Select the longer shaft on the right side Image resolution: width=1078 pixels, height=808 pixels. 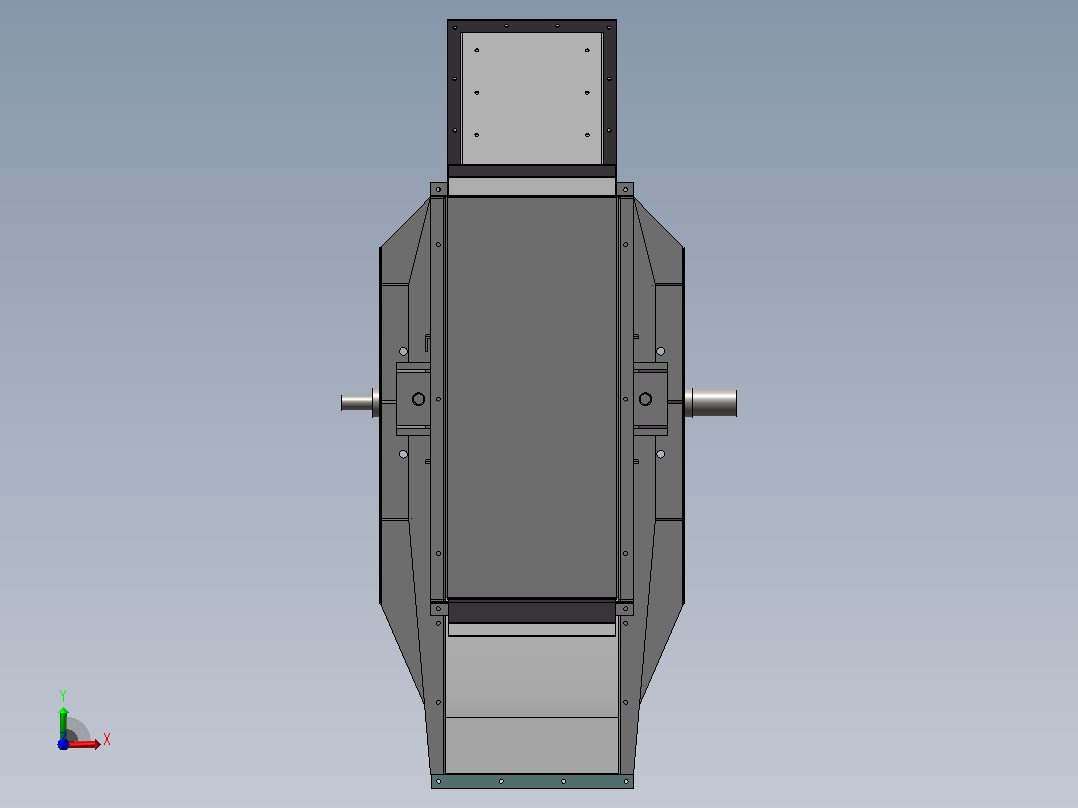pos(711,402)
